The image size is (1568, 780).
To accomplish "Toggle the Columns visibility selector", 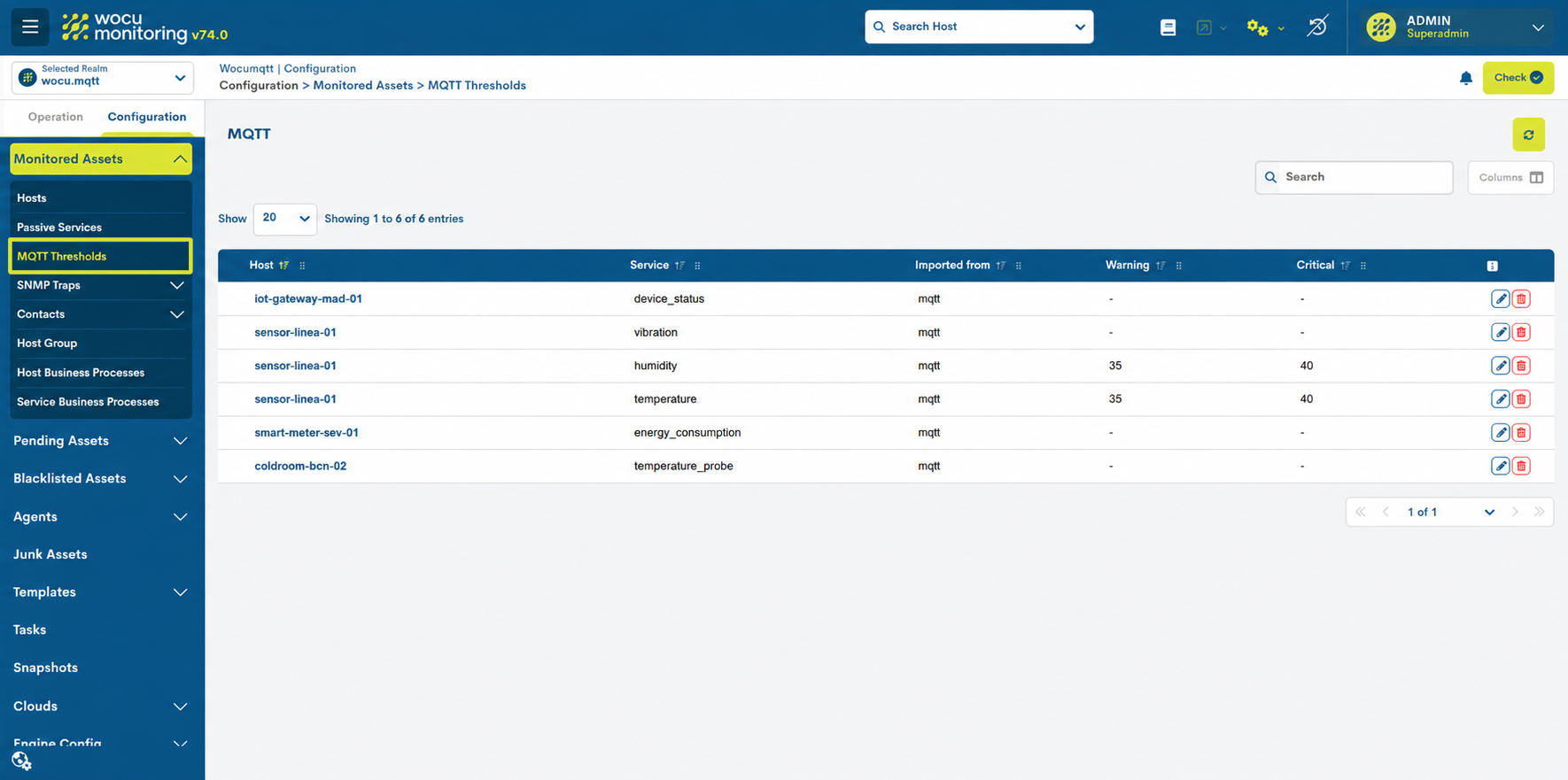I will click(x=1510, y=177).
